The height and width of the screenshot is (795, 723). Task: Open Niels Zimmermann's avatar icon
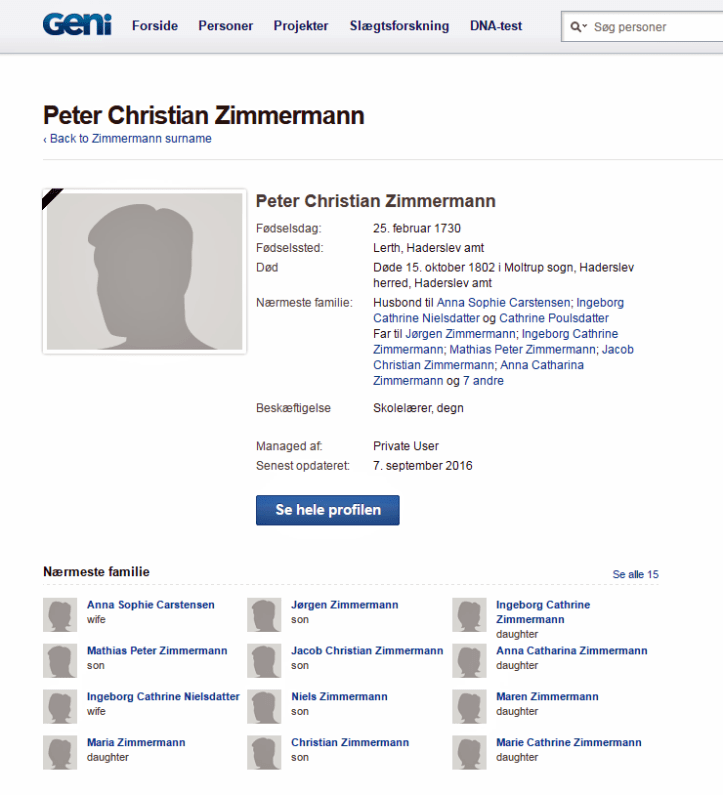(x=264, y=706)
